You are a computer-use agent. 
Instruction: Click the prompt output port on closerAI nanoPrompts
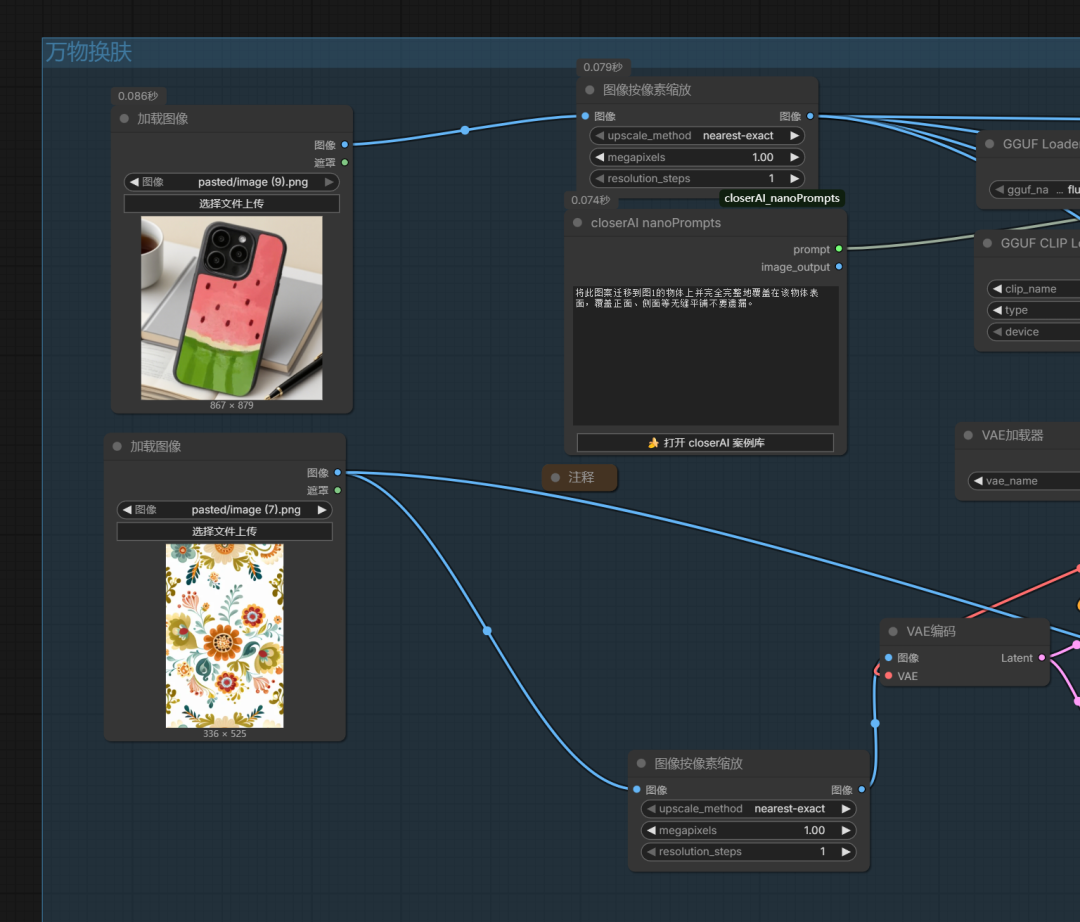[x=838, y=249]
